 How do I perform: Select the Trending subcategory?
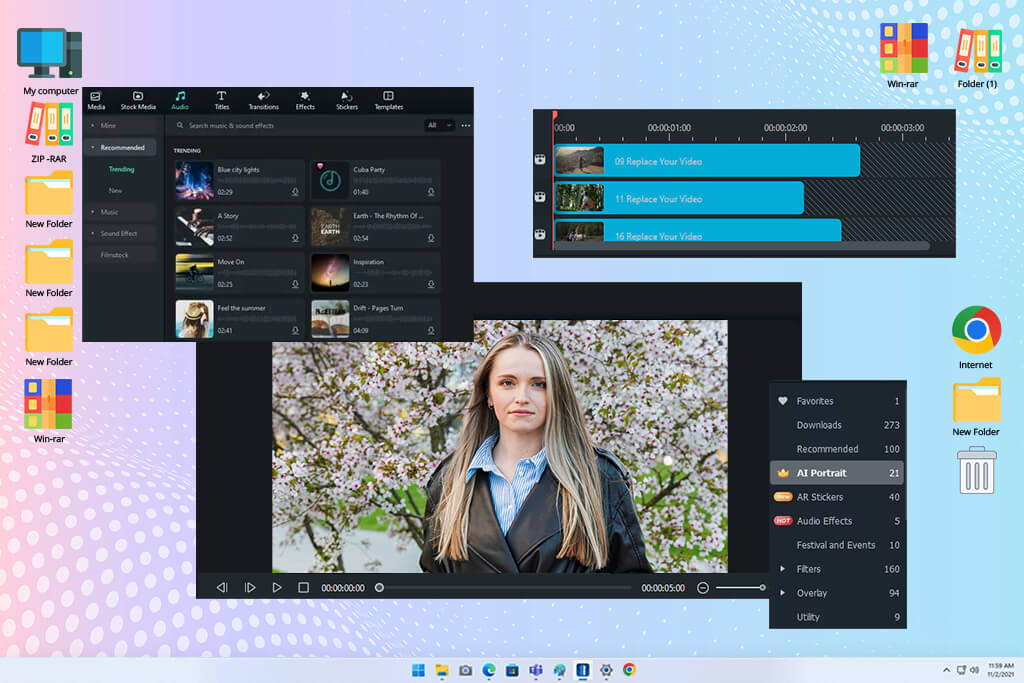click(121, 169)
